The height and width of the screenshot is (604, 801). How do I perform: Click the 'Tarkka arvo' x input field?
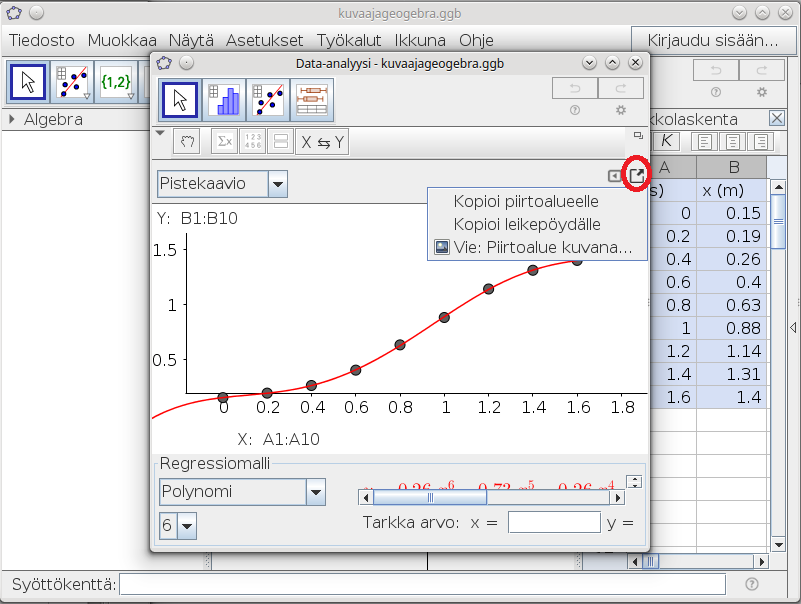pyautogui.click(x=554, y=522)
